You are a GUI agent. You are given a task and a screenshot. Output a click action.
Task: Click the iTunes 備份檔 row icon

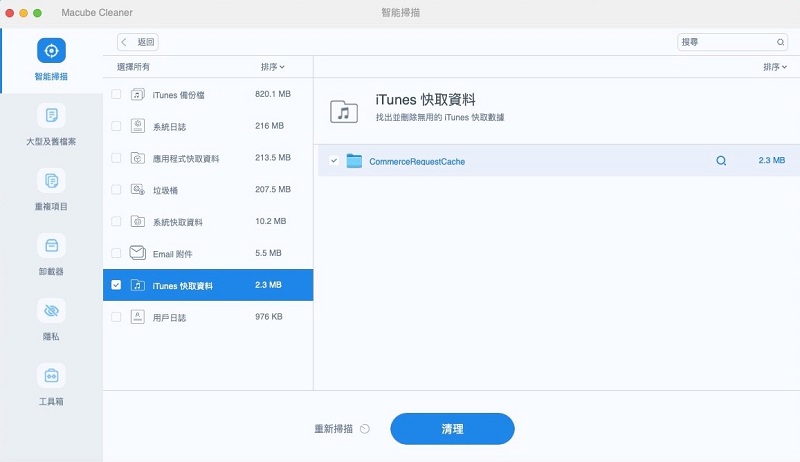137,94
